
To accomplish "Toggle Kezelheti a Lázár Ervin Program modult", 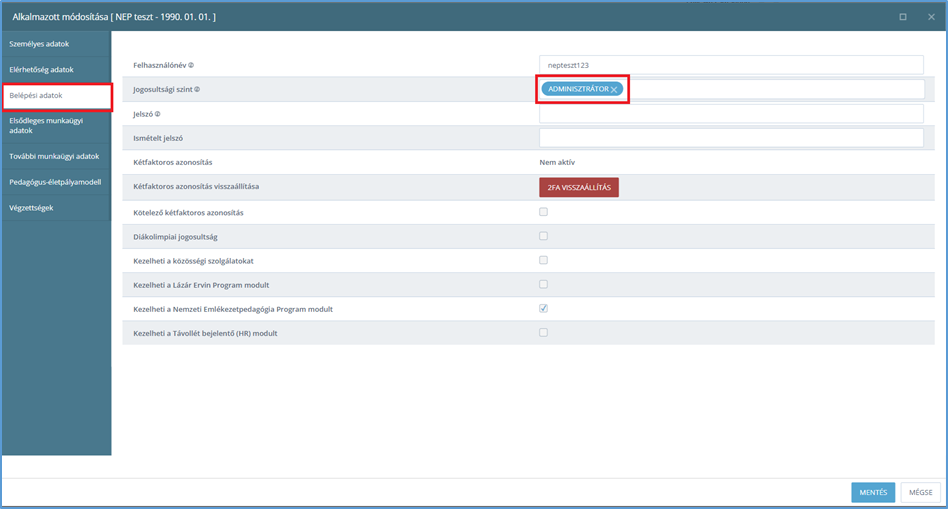I will [x=544, y=285].
